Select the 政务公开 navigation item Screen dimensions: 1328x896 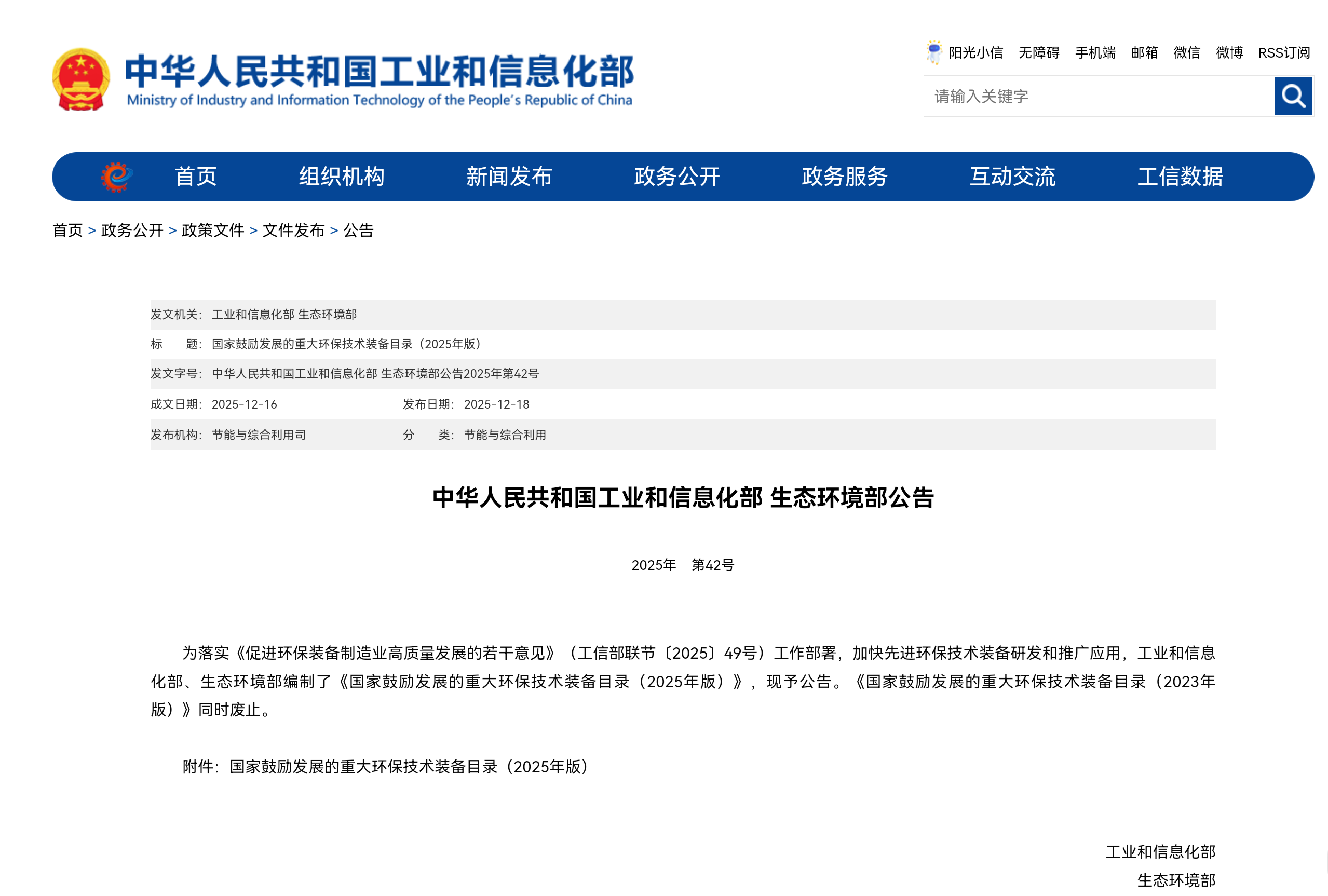pyautogui.click(x=676, y=177)
